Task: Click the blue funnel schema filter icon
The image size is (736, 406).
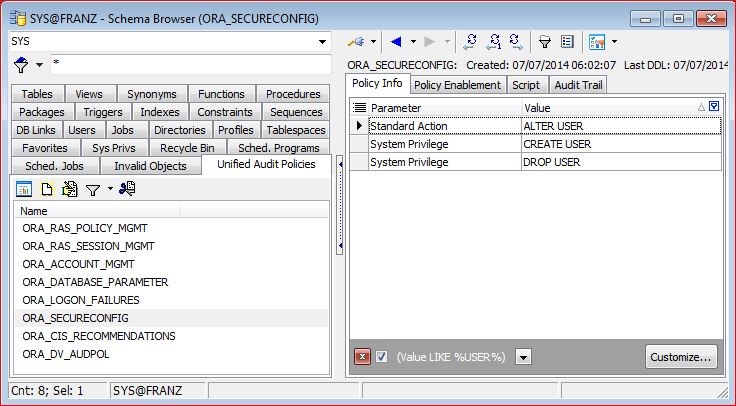Action: pos(21,64)
